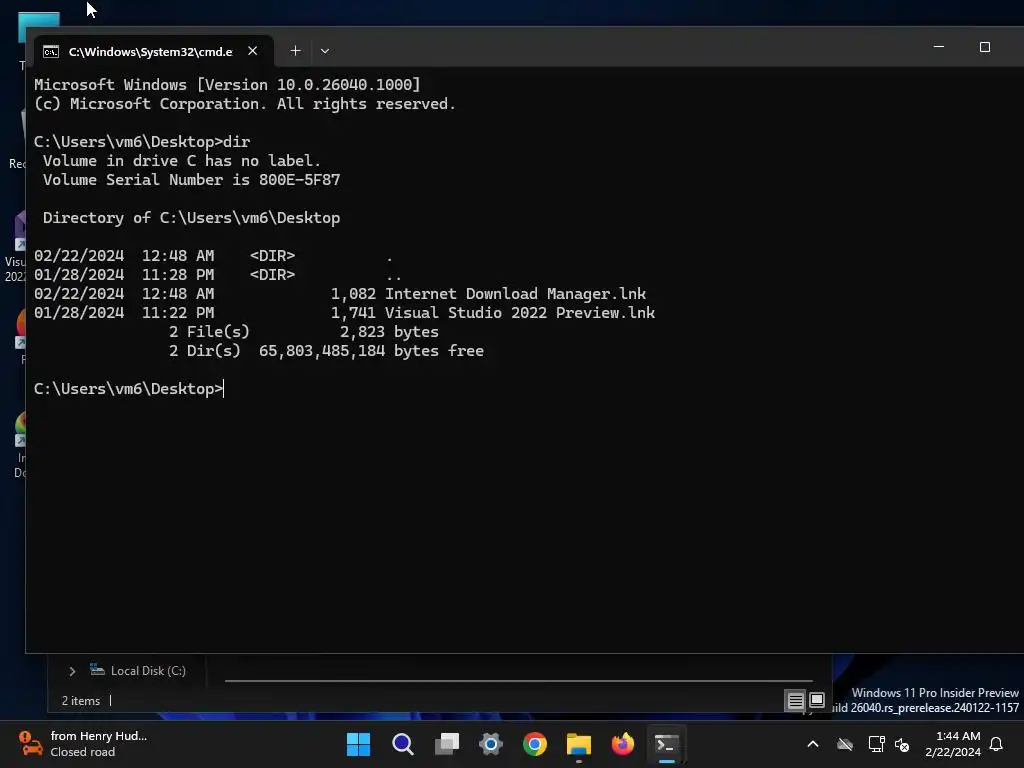Open File Explorer from taskbar
This screenshot has width=1024, height=768.
[579, 744]
